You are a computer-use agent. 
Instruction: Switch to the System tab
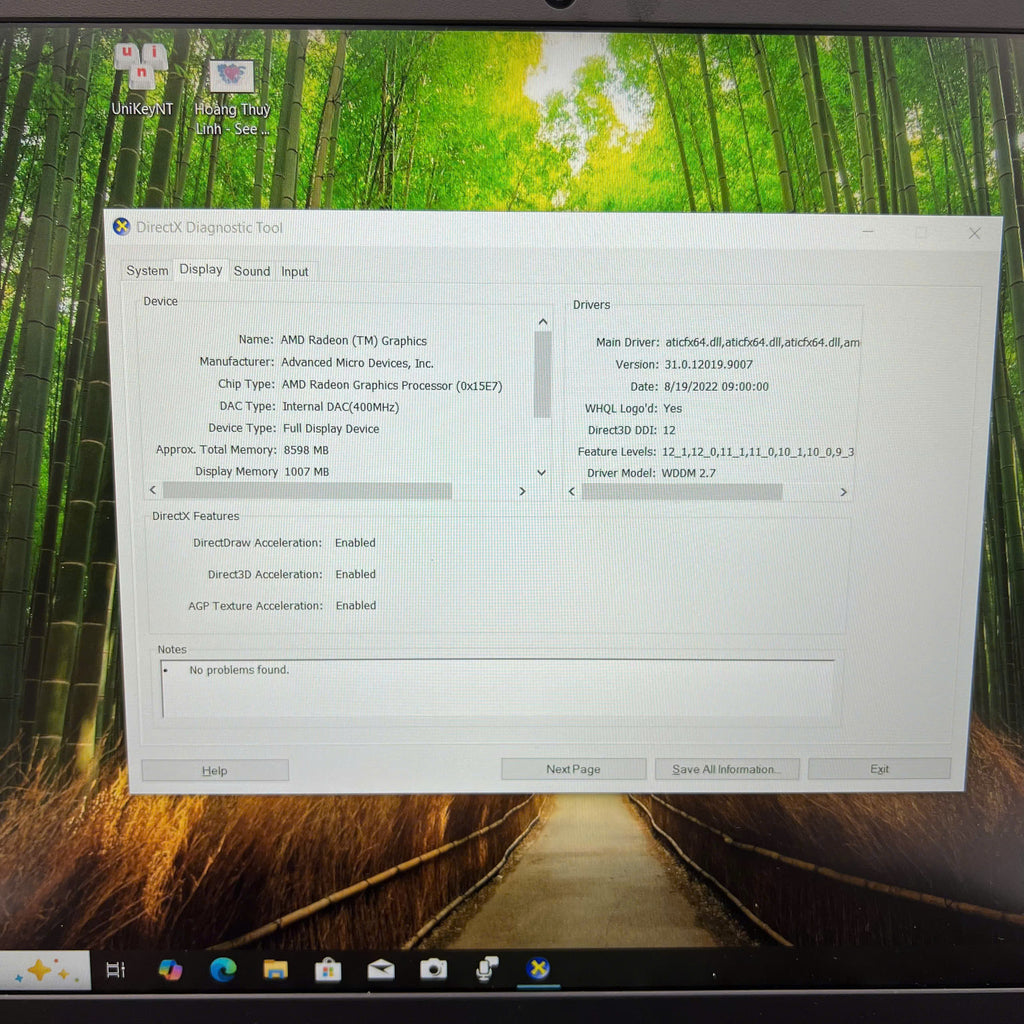(x=147, y=271)
